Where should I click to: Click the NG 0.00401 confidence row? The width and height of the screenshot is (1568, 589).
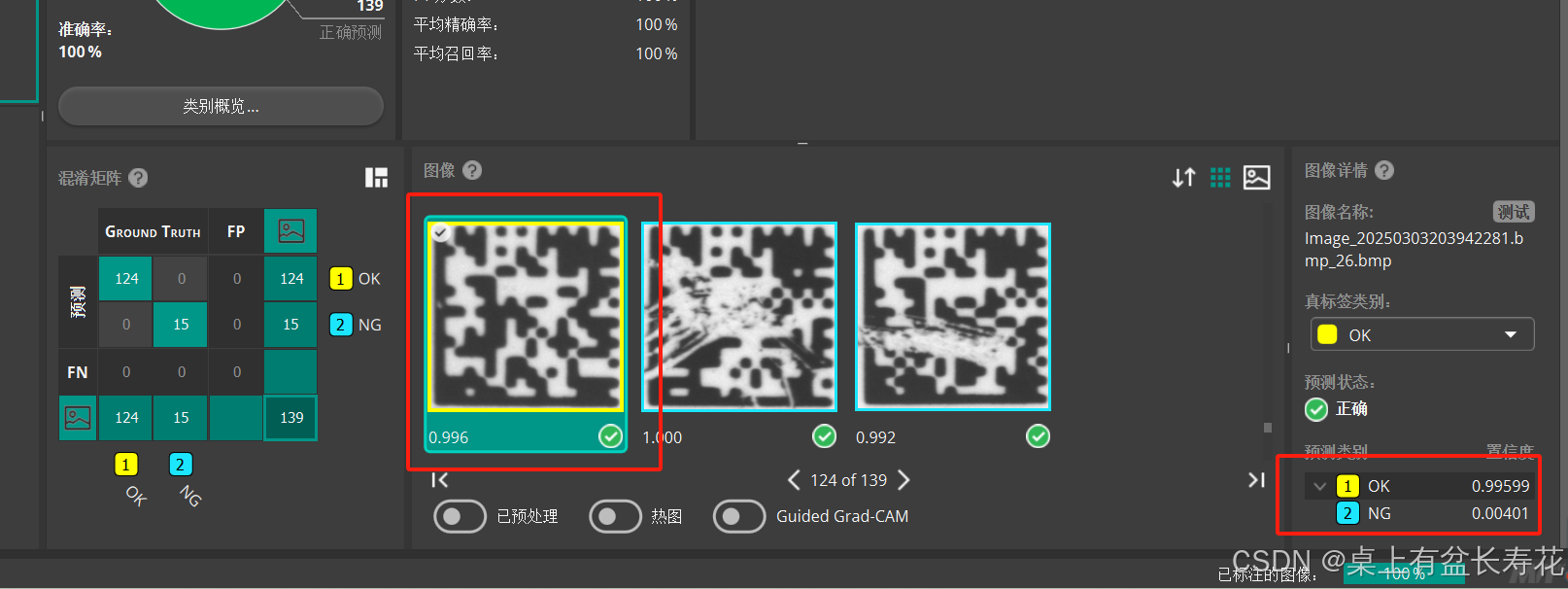click(1420, 513)
